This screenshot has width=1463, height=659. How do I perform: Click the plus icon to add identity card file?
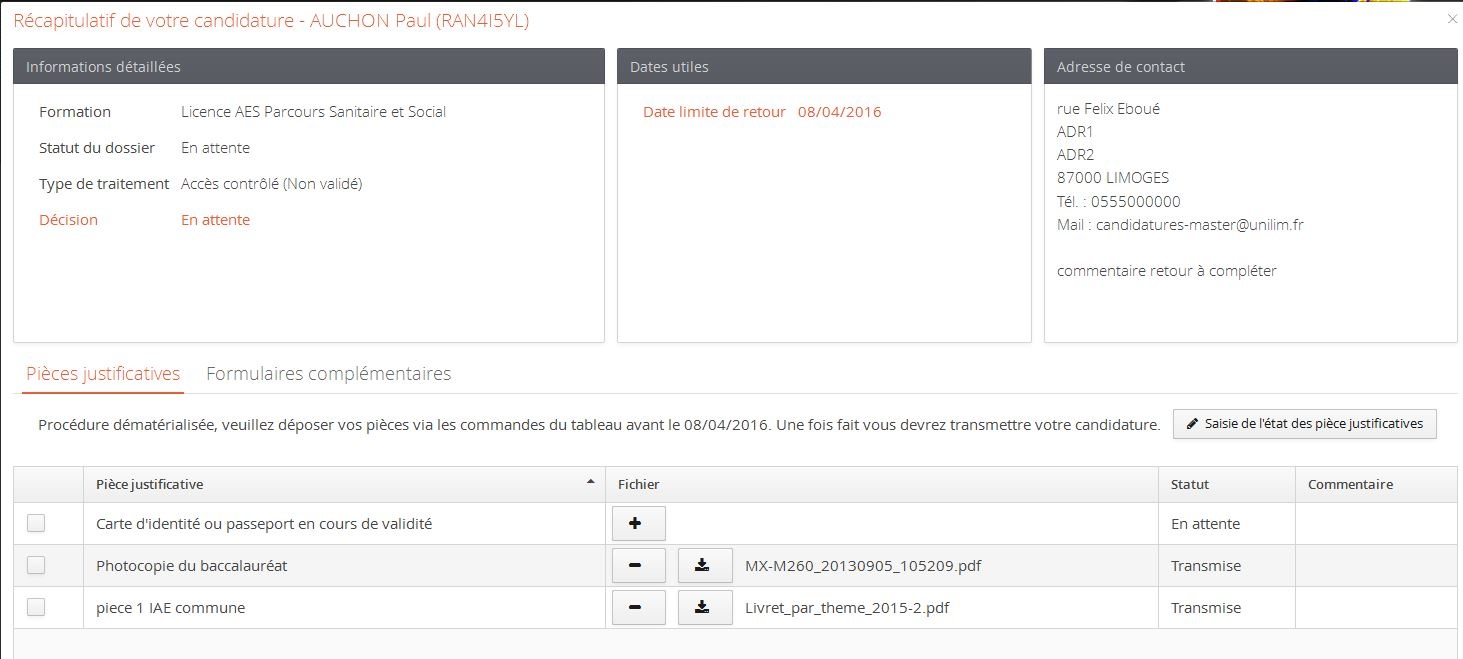click(x=638, y=524)
